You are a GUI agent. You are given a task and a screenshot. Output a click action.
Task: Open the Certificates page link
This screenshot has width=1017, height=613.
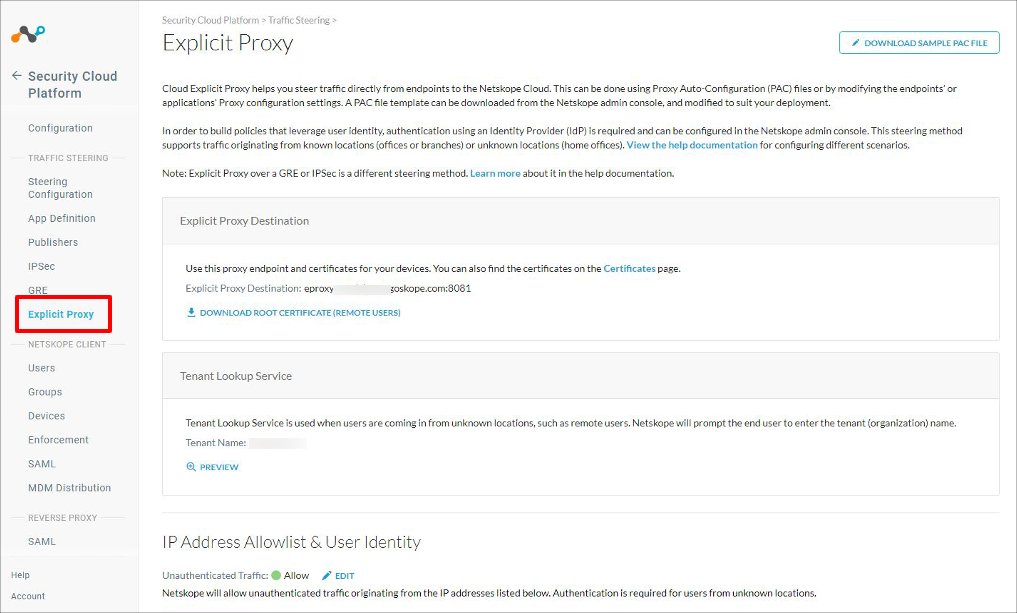(x=629, y=269)
